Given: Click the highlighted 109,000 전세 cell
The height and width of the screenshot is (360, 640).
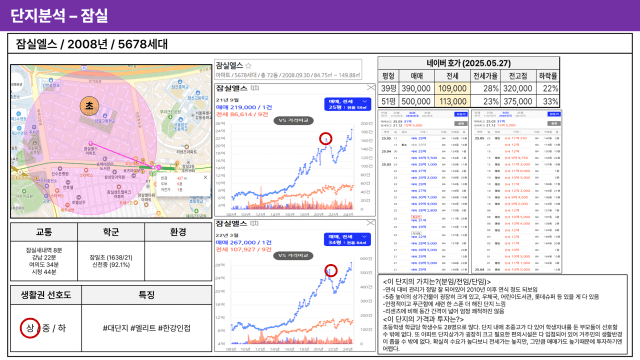Looking at the screenshot, I should coord(452,89).
